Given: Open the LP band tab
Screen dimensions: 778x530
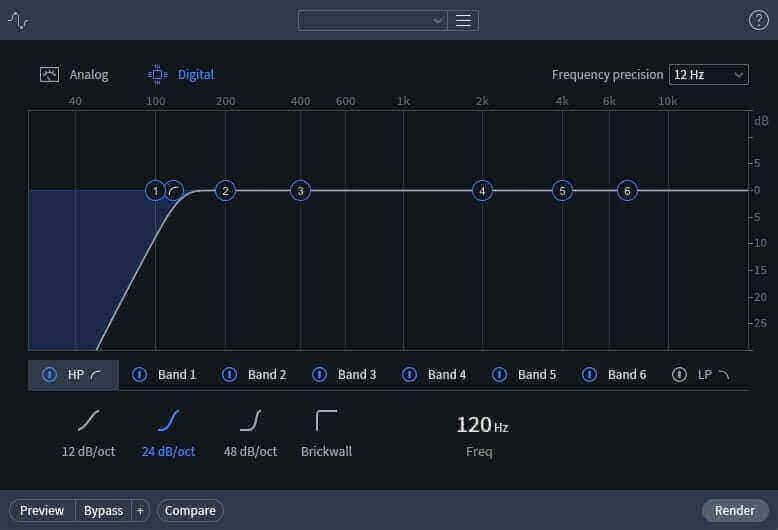Looking at the screenshot, I should [x=704, y=375].
